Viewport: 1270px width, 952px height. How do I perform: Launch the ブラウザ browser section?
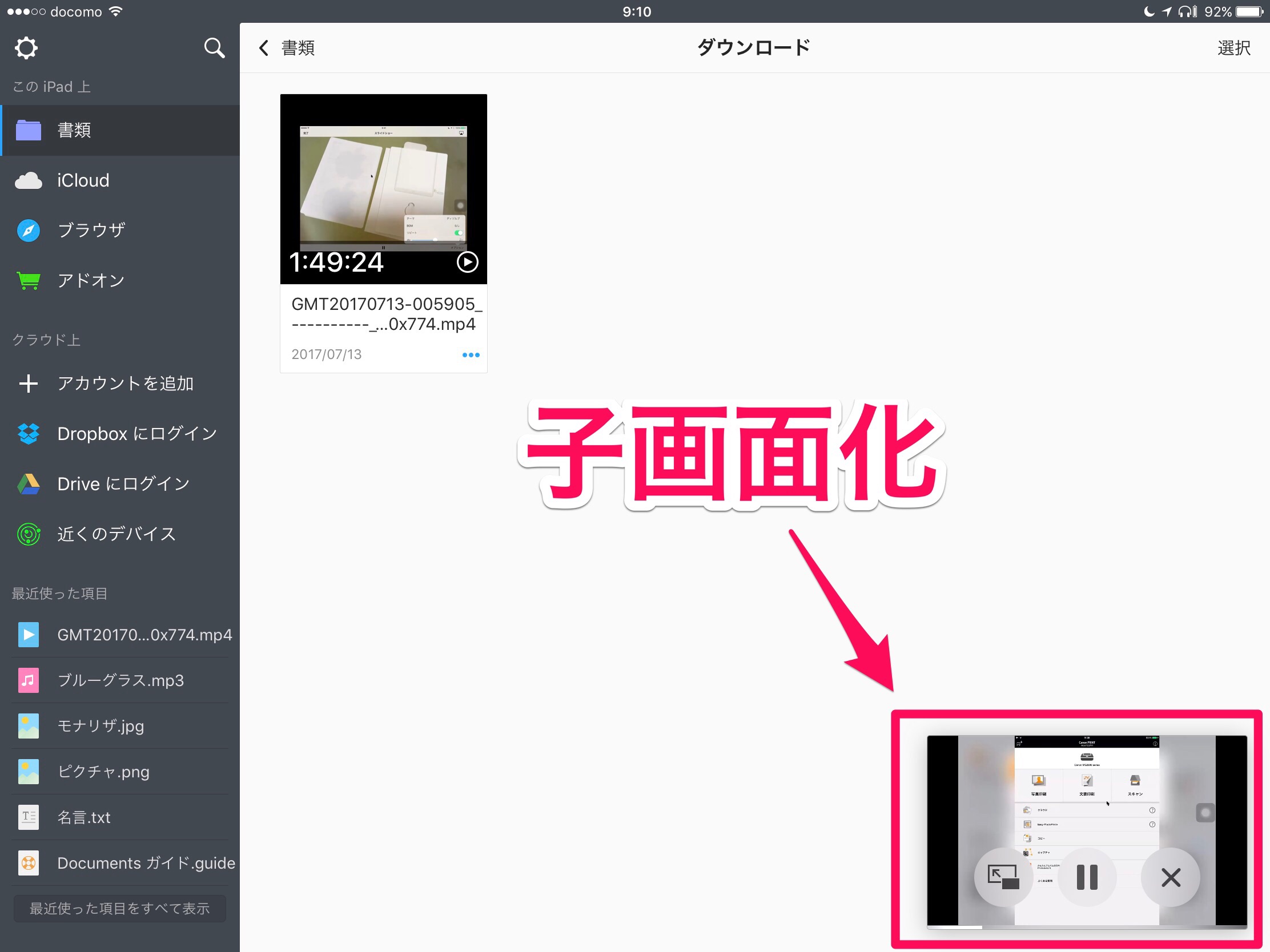(91, 230)
